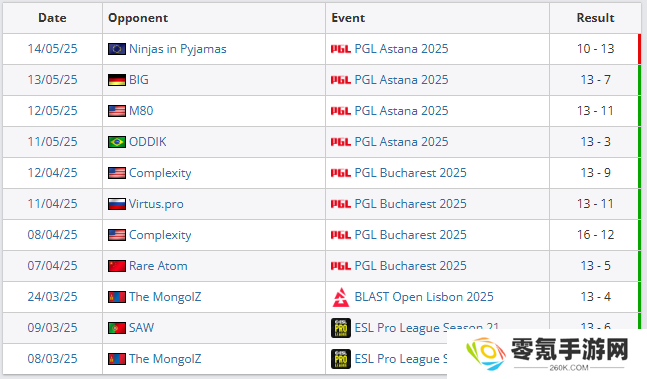Click the 16 - 12 result against Complexity
647x379 pixels.
pos(595,235)
